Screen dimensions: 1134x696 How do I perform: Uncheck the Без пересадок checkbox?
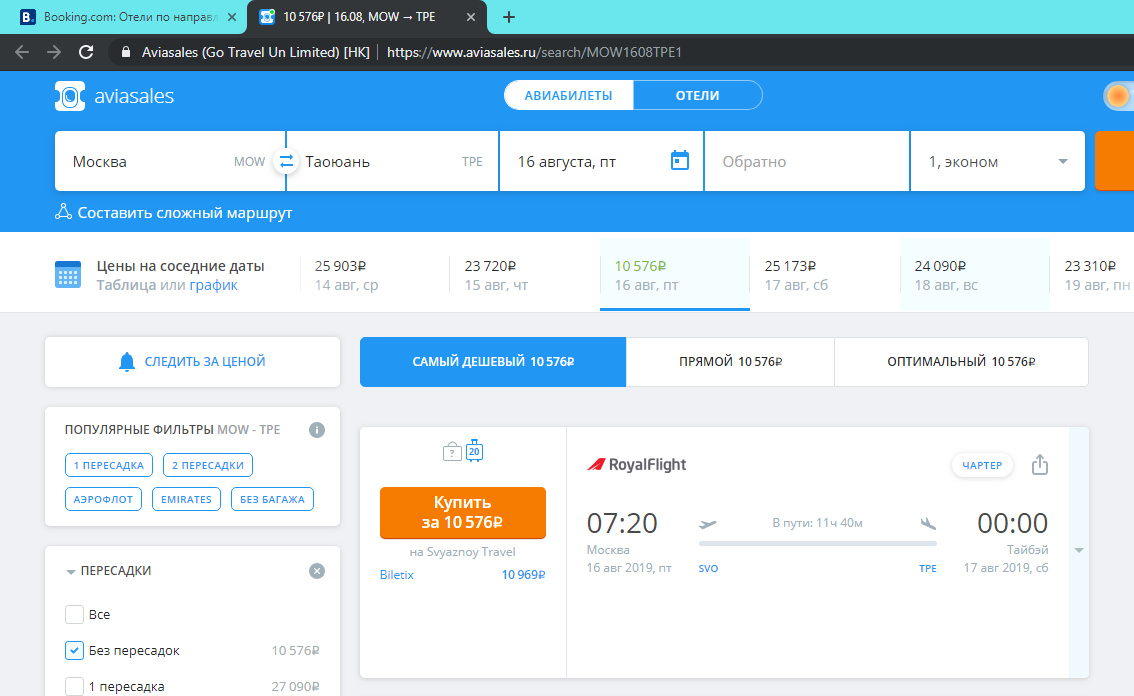[74, 650]
